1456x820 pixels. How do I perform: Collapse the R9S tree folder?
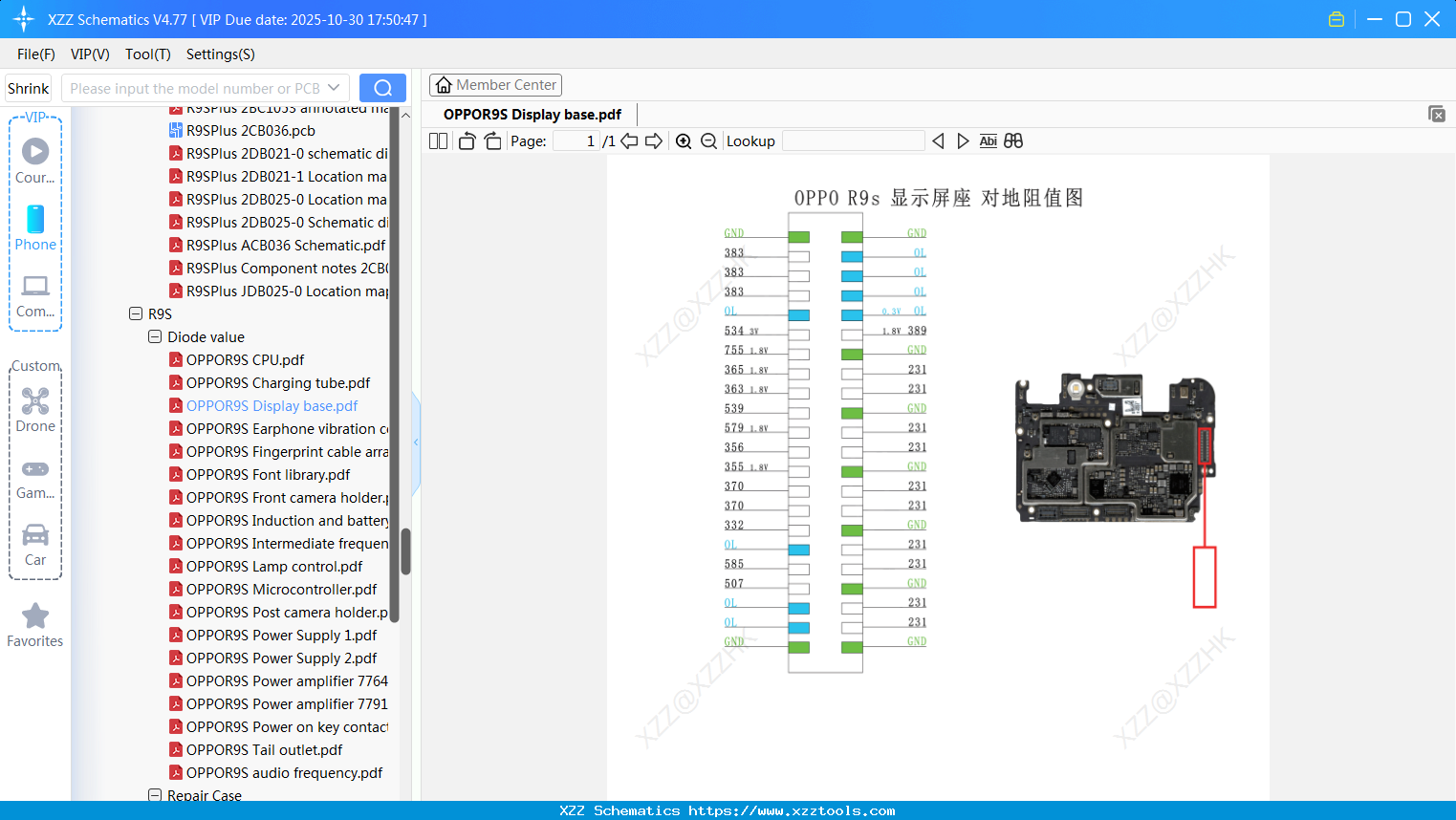[x=136, y=313]
